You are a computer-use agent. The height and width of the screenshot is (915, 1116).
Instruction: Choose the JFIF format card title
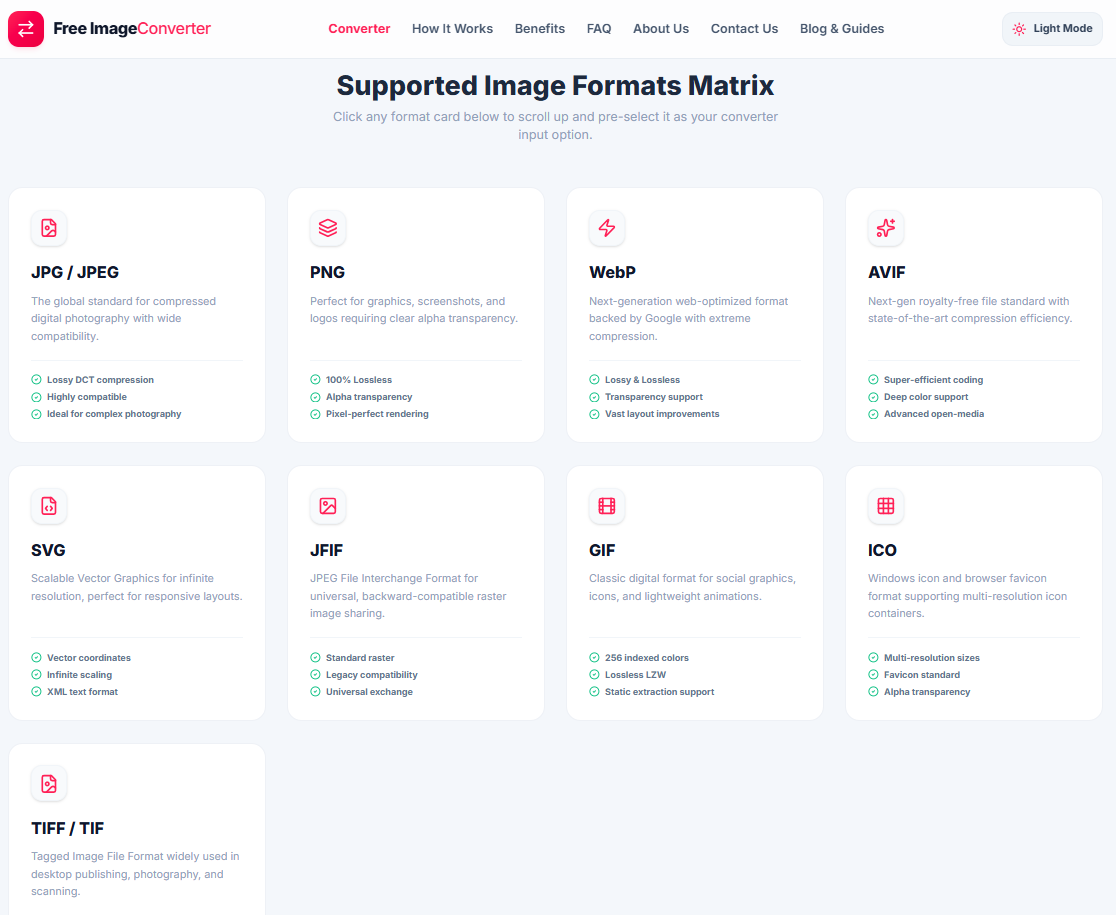(x=326, y=550)
